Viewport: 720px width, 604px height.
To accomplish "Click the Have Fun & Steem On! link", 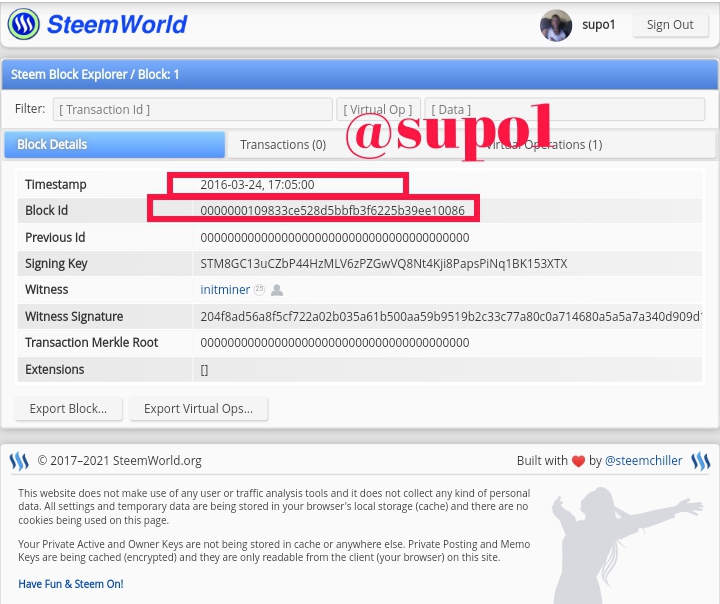I will click(71, 584).
